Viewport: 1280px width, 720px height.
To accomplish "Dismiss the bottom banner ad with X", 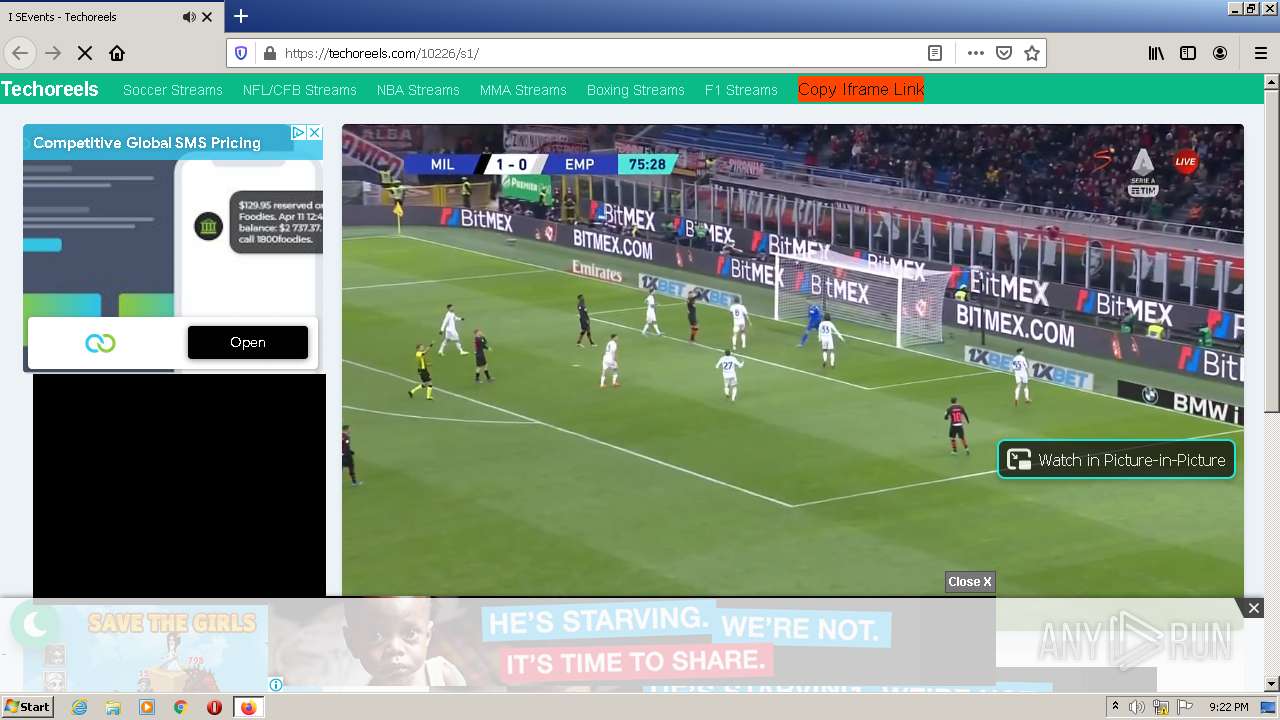I will [1253, 608].
